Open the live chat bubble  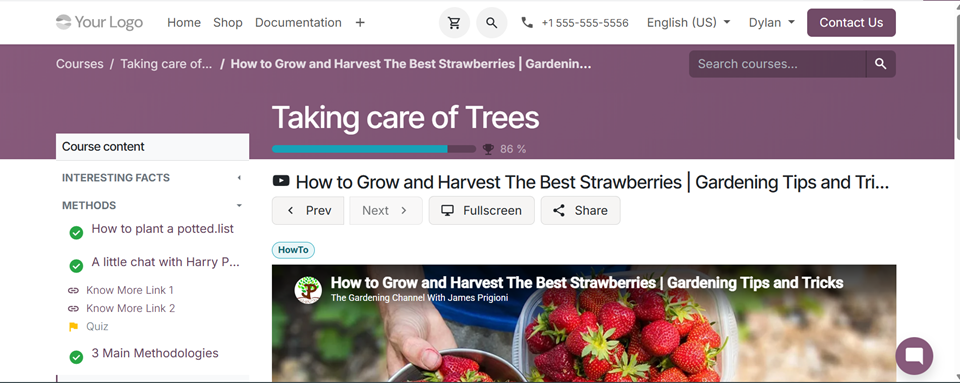tap(914, 356)
